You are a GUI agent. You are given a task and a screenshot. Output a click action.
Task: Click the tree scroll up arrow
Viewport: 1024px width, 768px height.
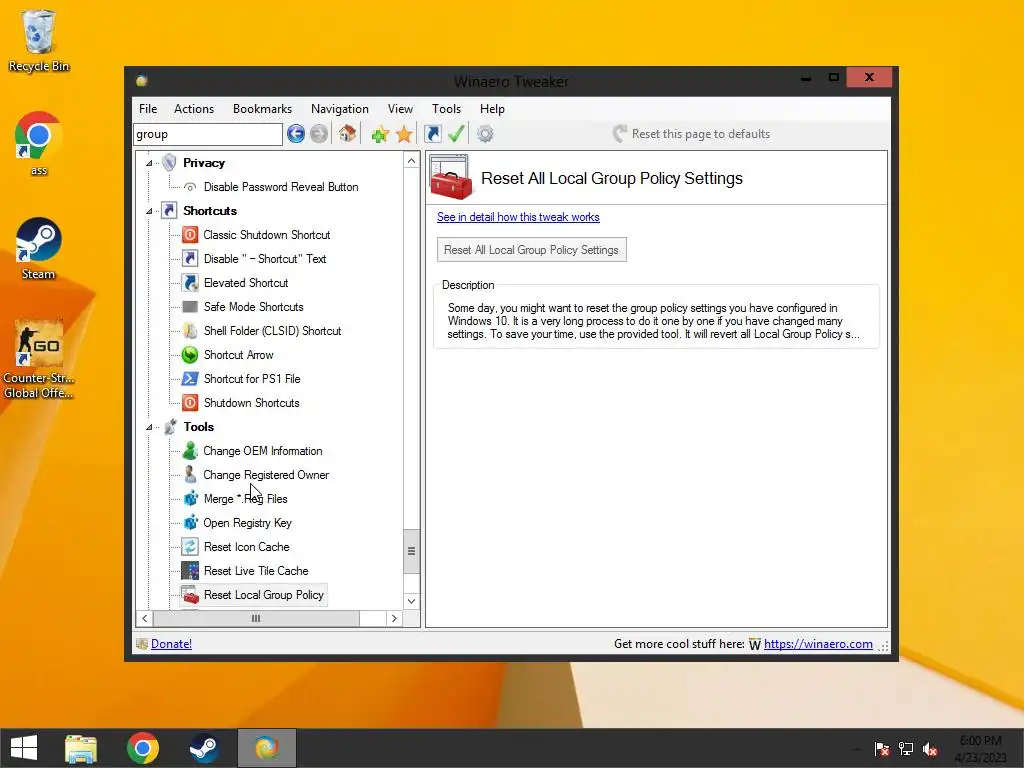coord(411,161)
